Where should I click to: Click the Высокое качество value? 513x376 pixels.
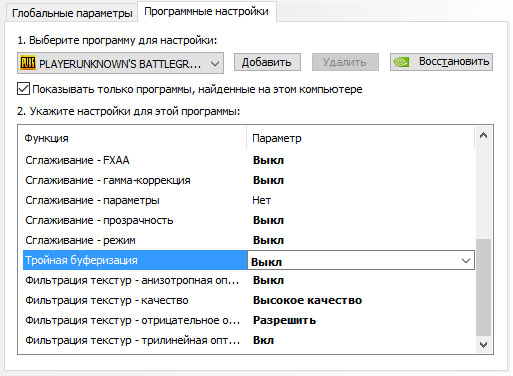307,300
